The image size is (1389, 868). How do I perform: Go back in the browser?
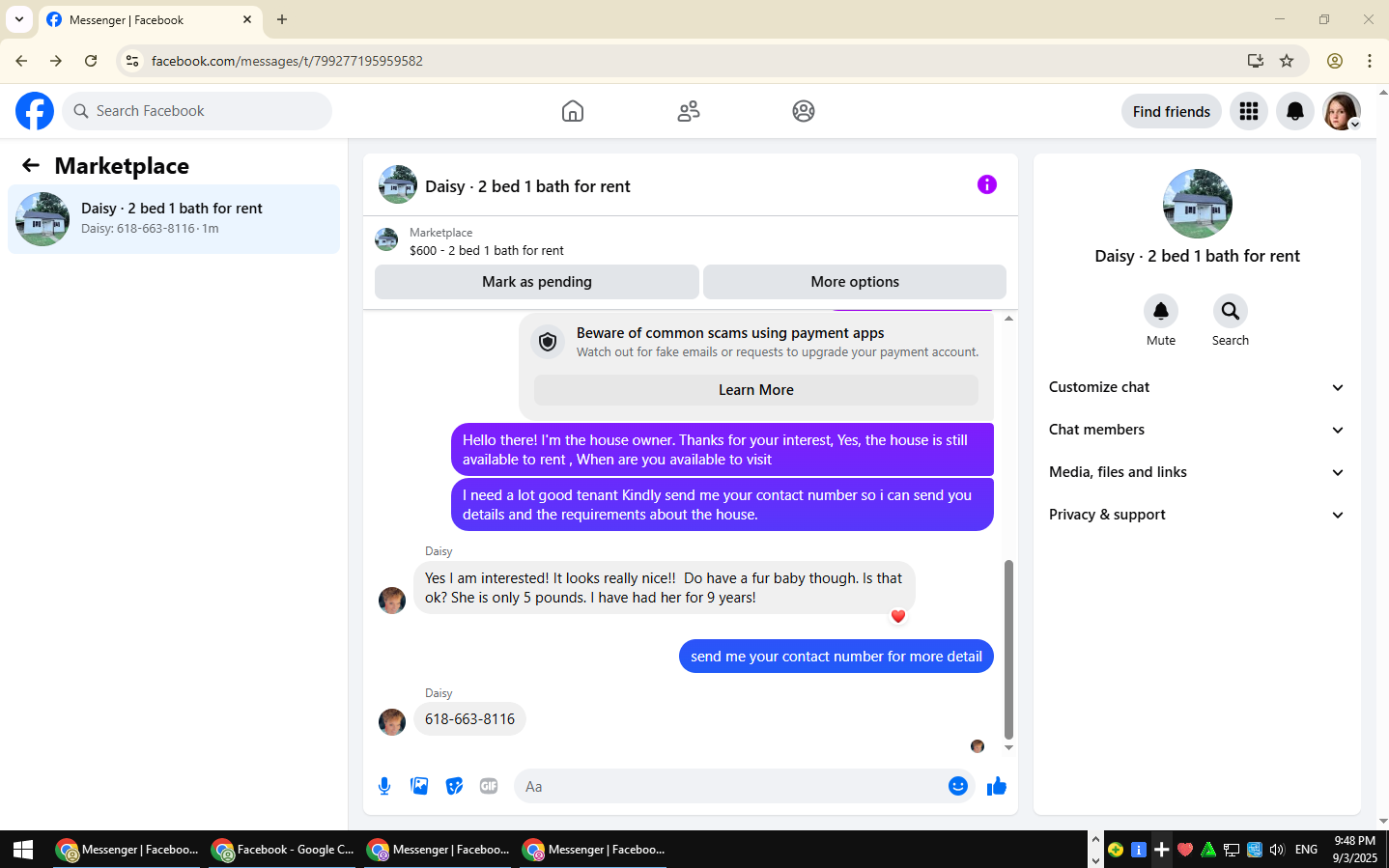pos(21,61)
